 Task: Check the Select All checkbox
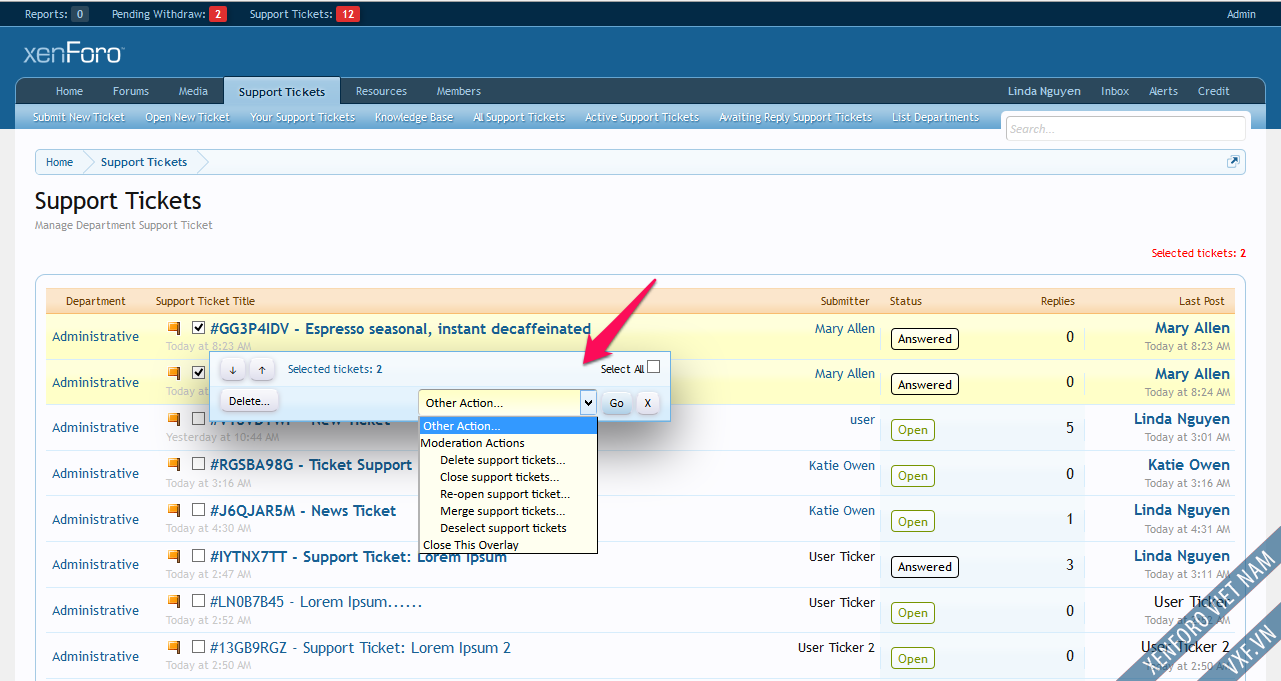click(654, 367)
